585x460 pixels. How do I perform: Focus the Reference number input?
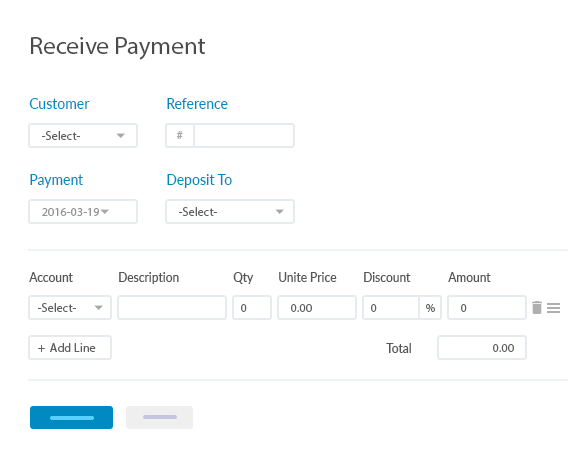[244, 136]
